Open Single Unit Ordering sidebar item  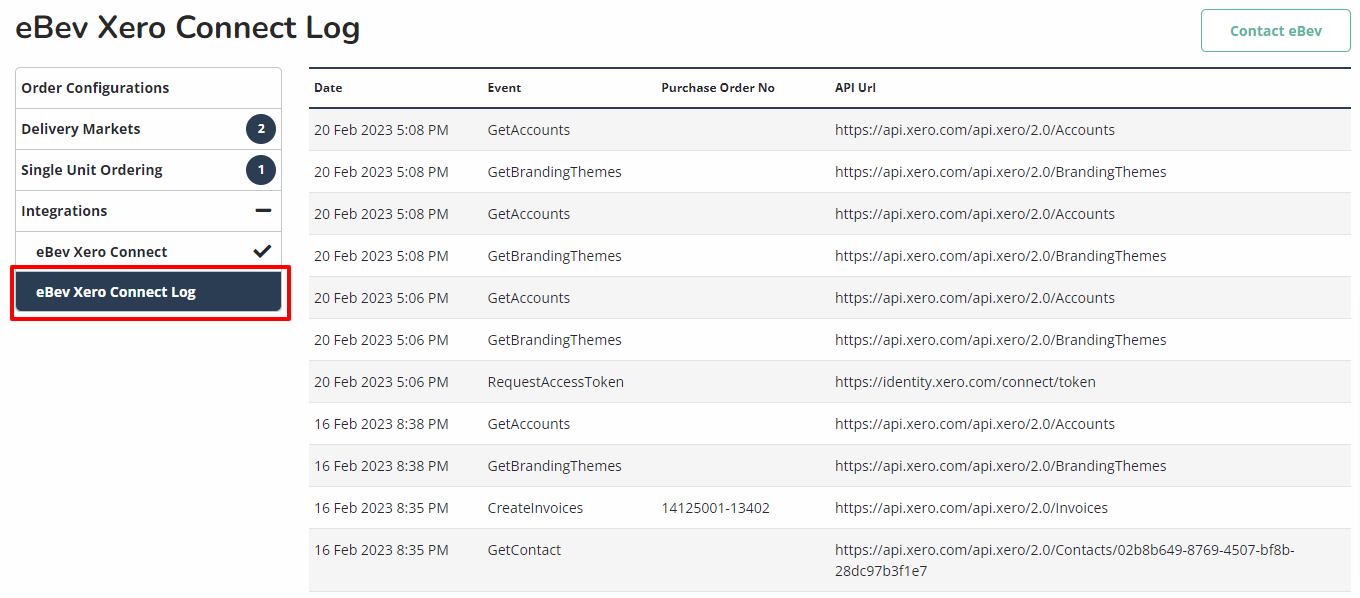pyautogui.click(x=148, y=170)
